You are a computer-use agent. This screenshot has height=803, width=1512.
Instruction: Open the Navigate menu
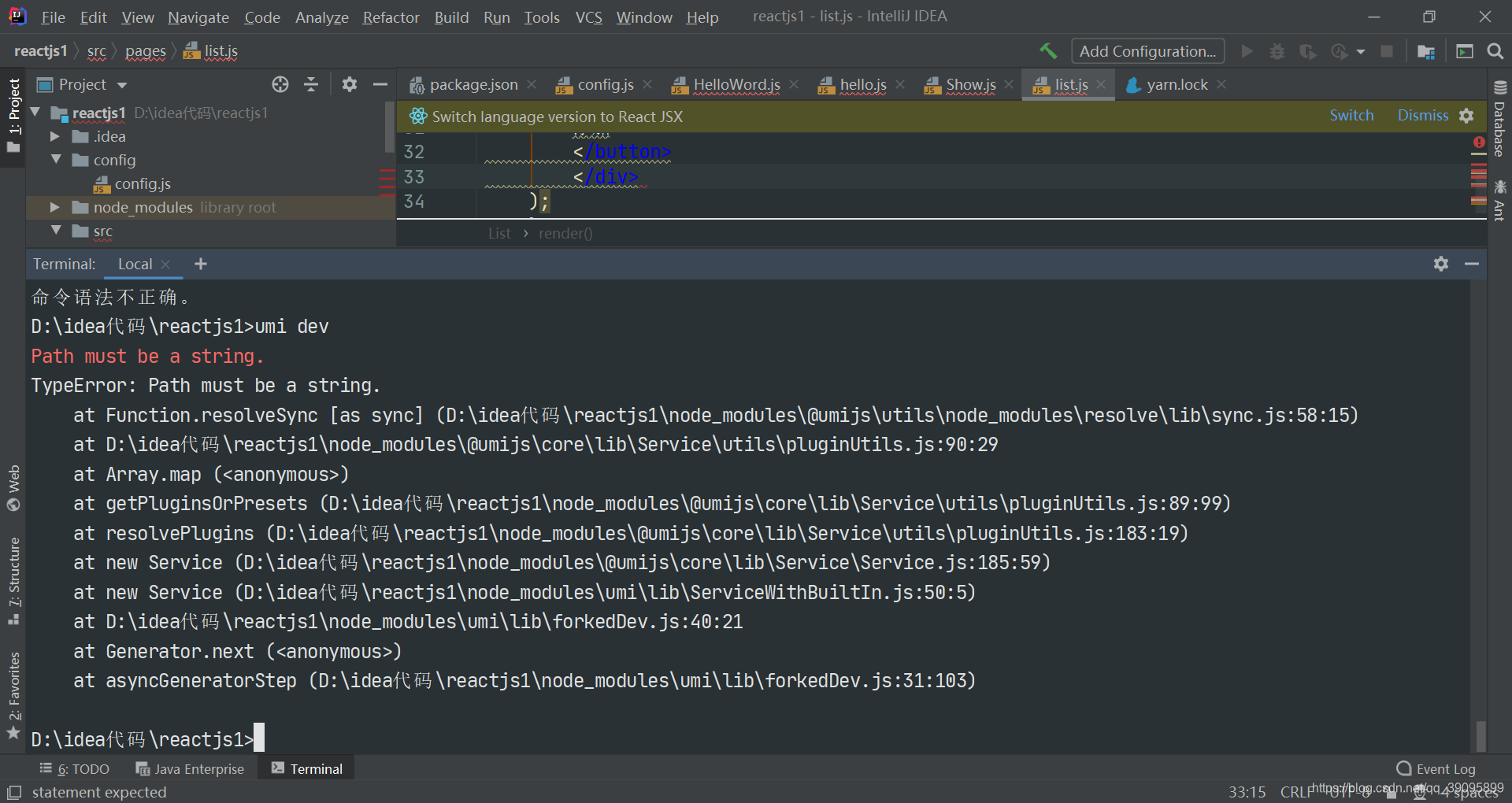198,17
